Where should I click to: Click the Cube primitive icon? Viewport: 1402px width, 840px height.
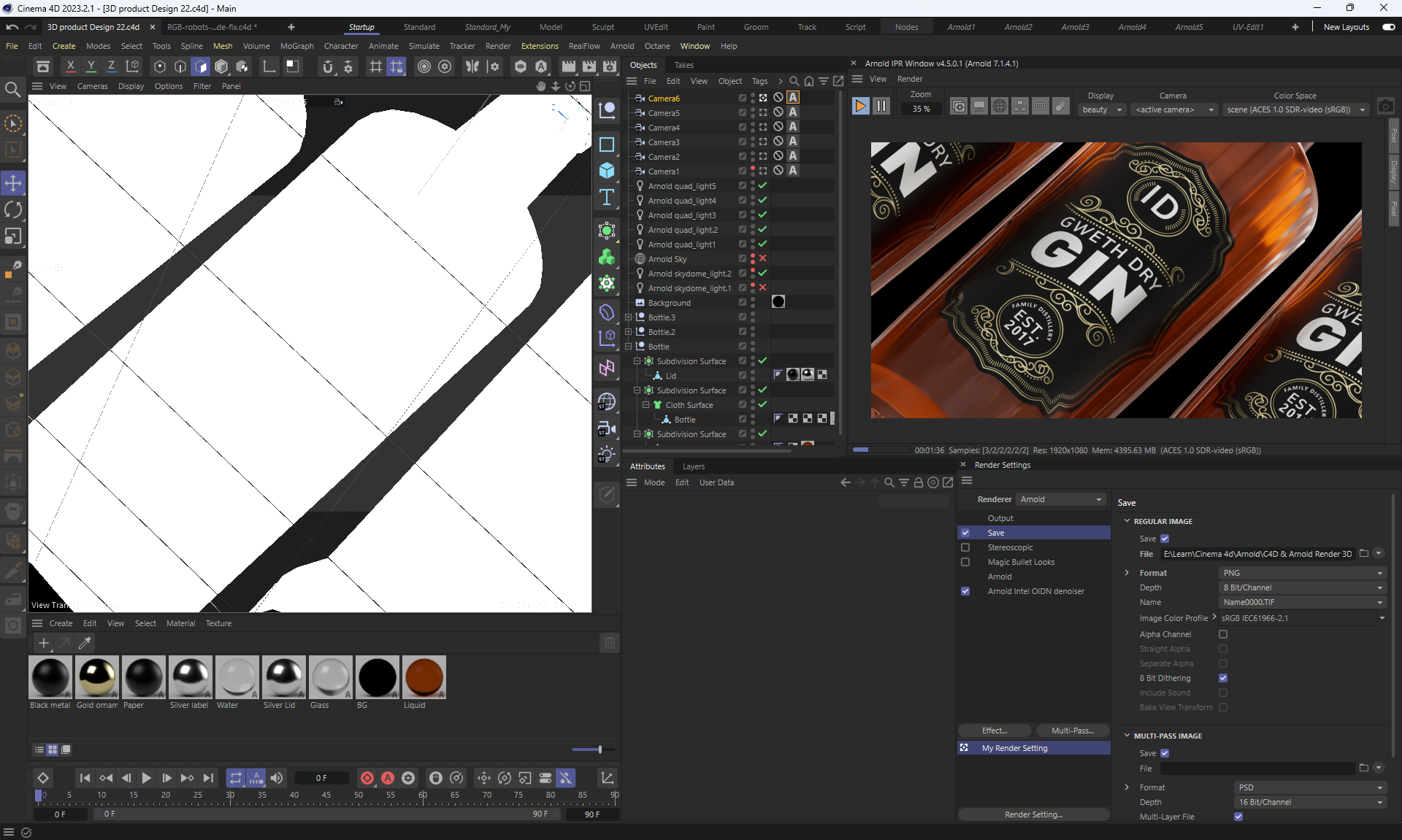tap(606, 171)
